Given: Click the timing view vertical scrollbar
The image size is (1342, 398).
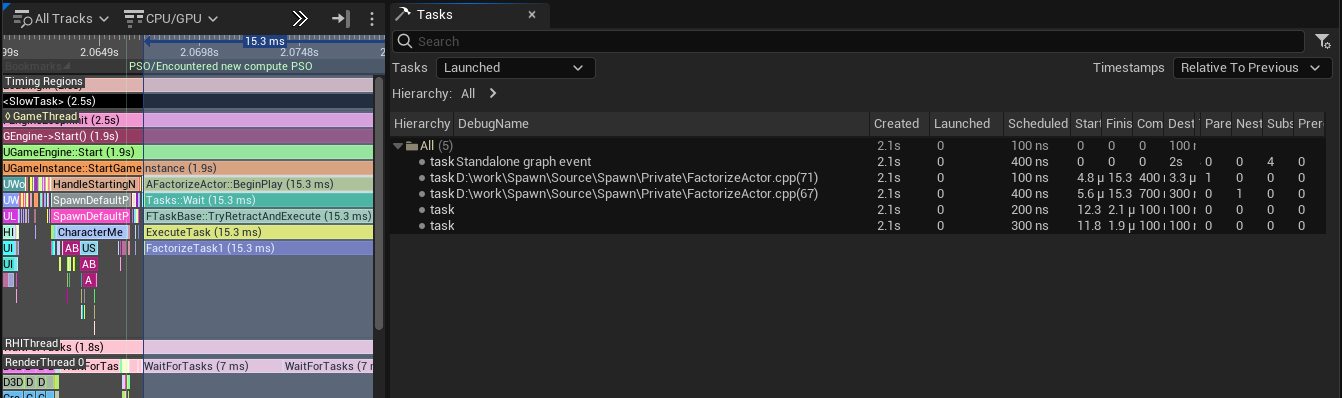Looking at the screenshot, I should pos(379,204).
